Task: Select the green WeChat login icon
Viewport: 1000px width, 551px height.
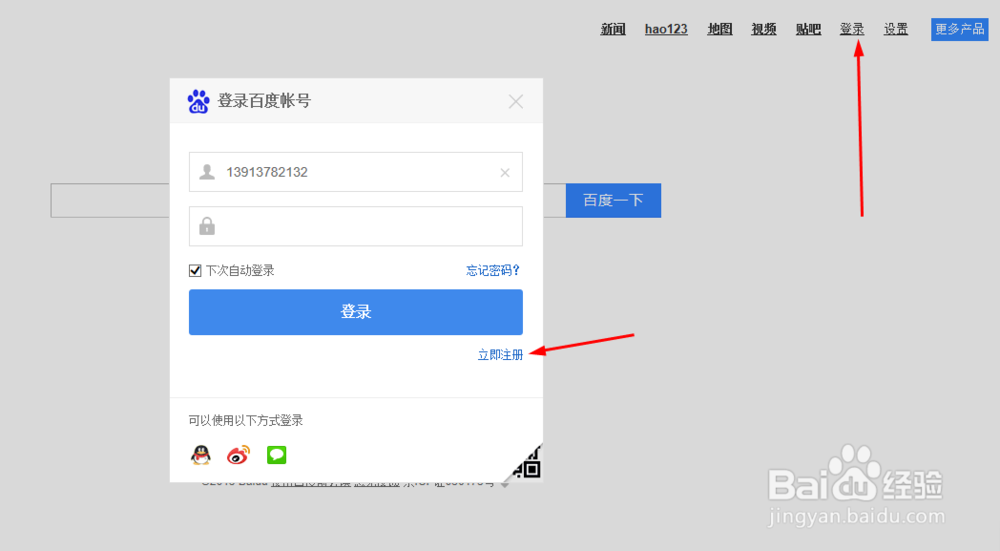Action: coord(276,455)
